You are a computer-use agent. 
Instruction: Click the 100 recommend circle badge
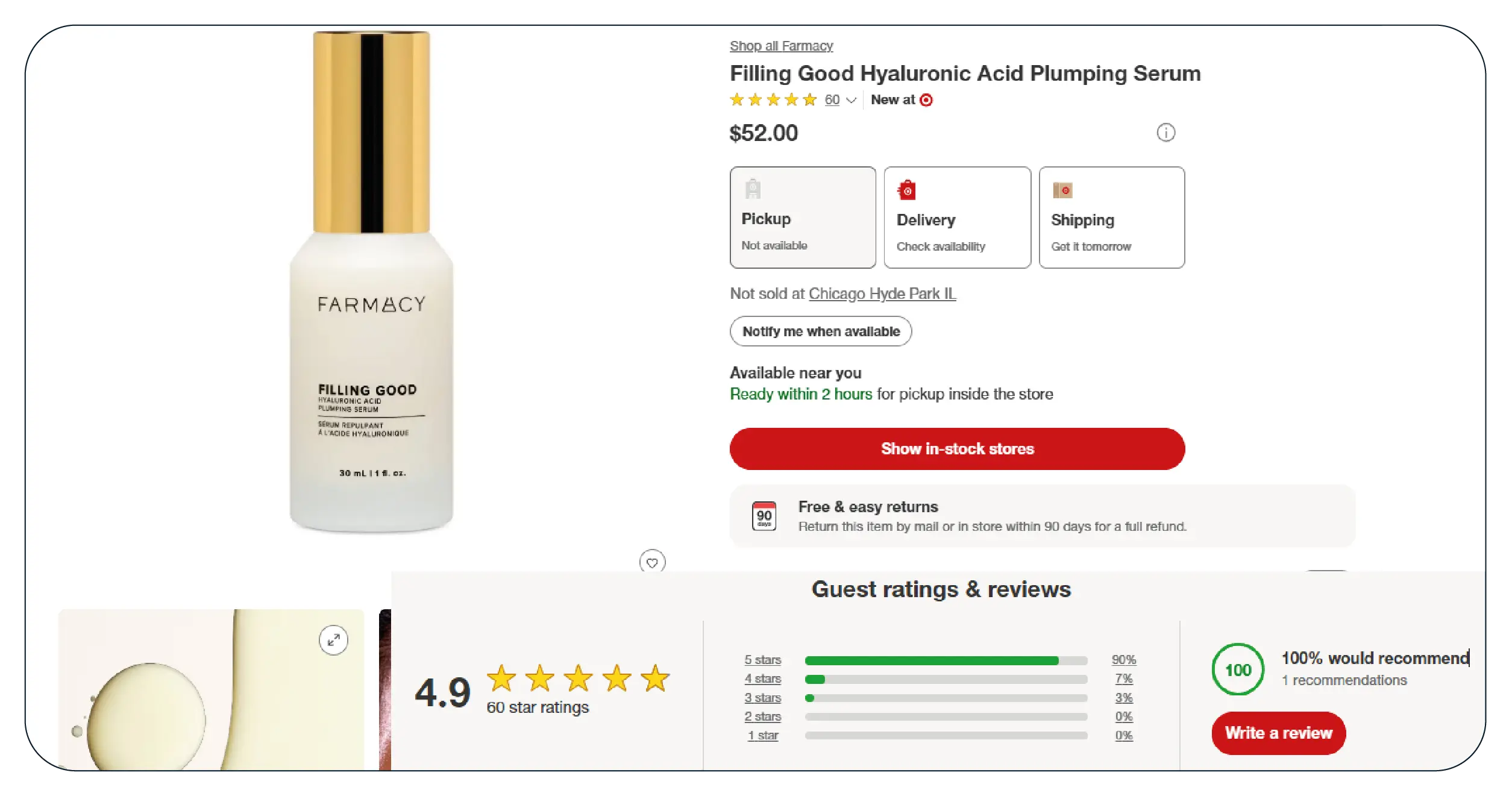click(x=1238, y=669)
